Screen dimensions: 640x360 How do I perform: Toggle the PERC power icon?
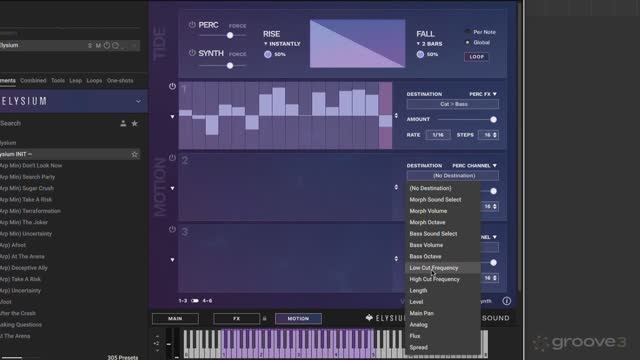point(192,25)
